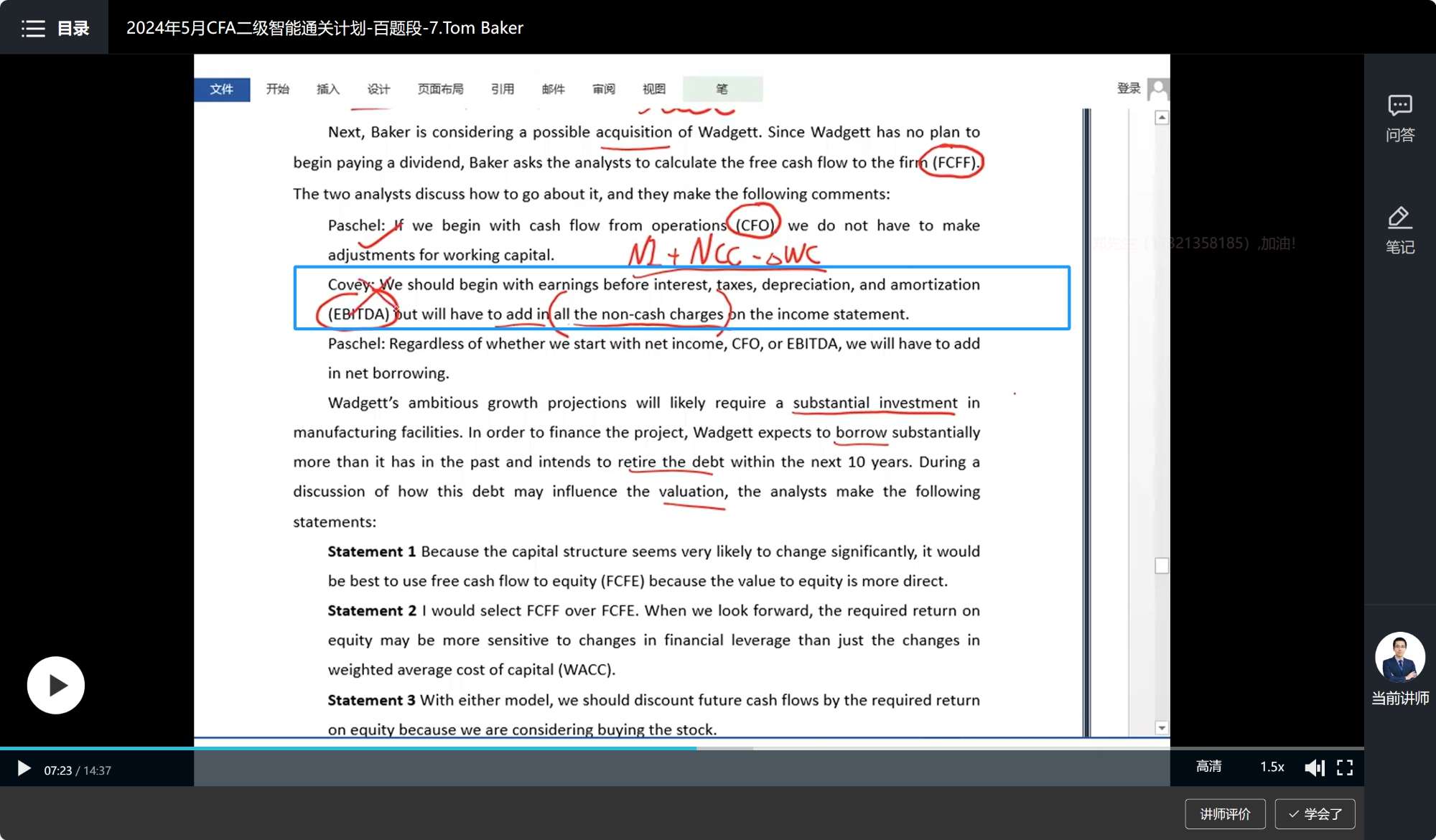The height and width of the screenshot is (840, 1436).
Task: Change playback speed from 1.5x
Action: (1272, 767)
